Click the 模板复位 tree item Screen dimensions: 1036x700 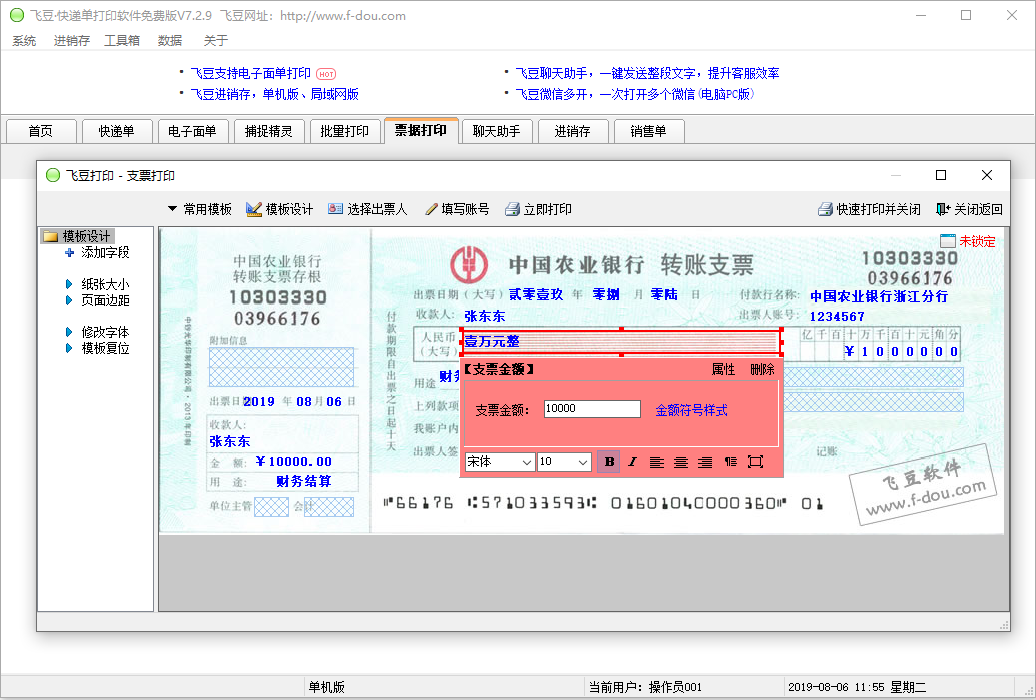pos(98,348)
